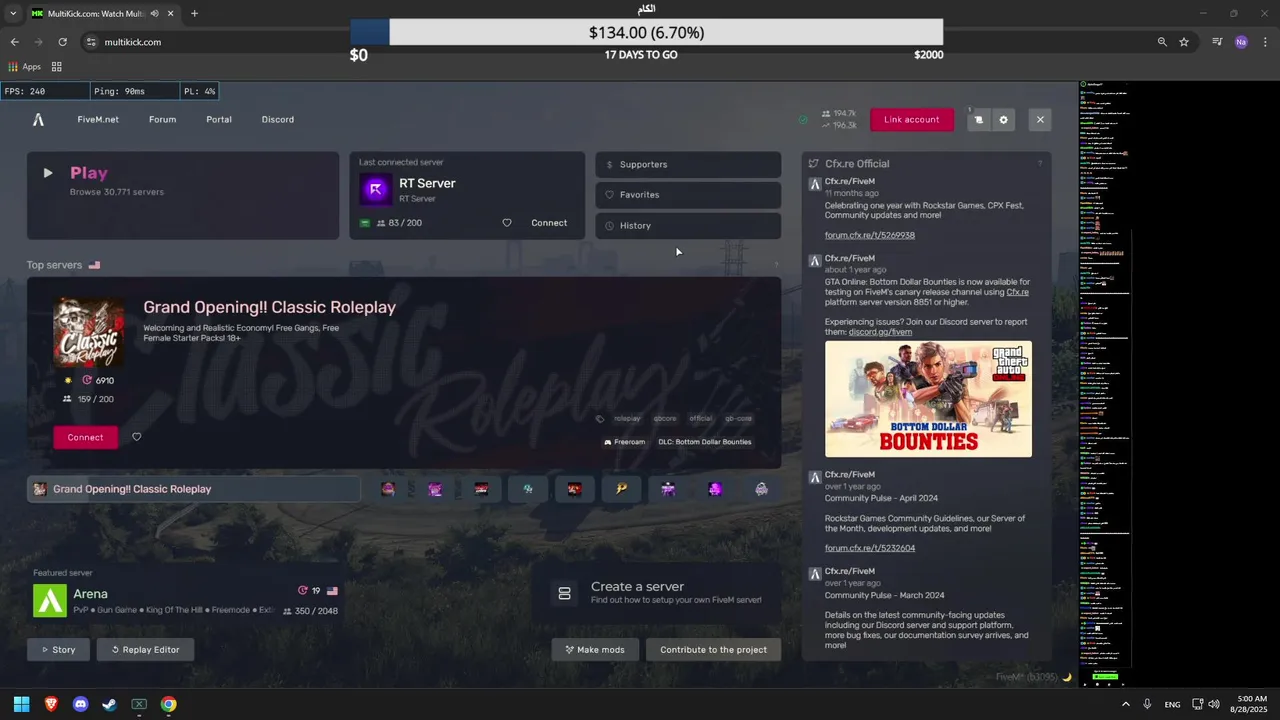This screenshot has height=720, width=1280.
Task: Click the Arena green logo icon
Action: tap(50, 600)
